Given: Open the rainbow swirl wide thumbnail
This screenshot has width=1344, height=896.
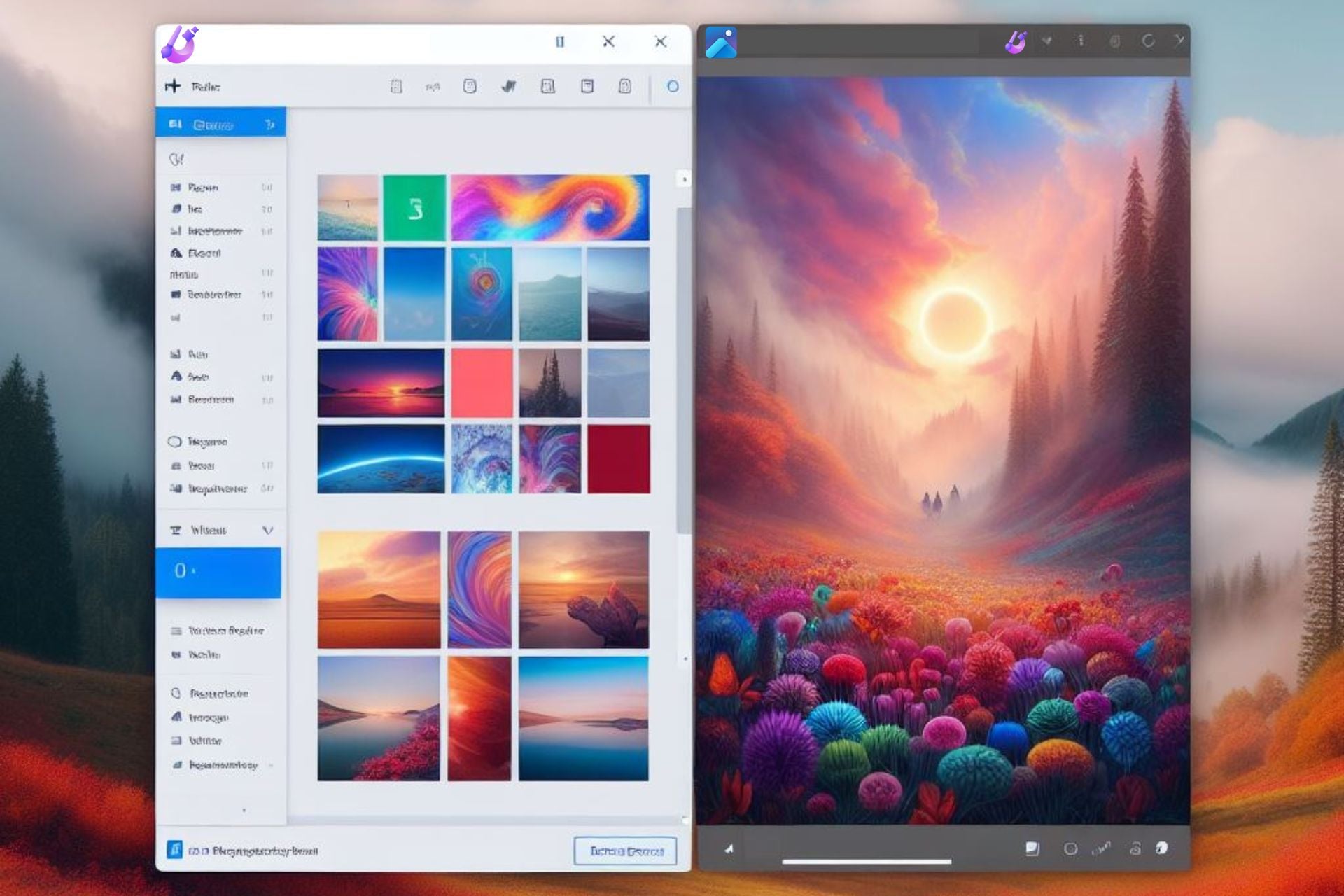Looking at the screenshot, I should 549,207.
